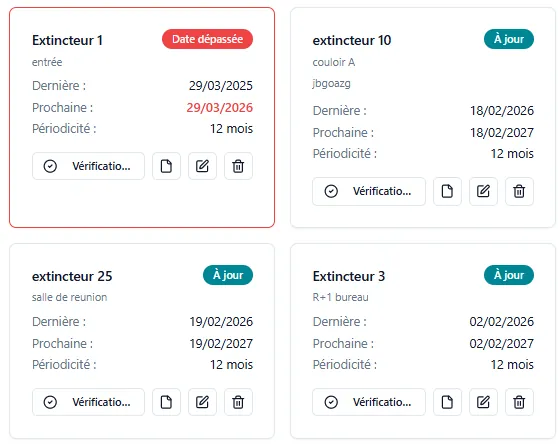This screenshot has width=558, height=448.
Task: Delete Extincteur 1 using the trash icon
Action: point(238,166)
